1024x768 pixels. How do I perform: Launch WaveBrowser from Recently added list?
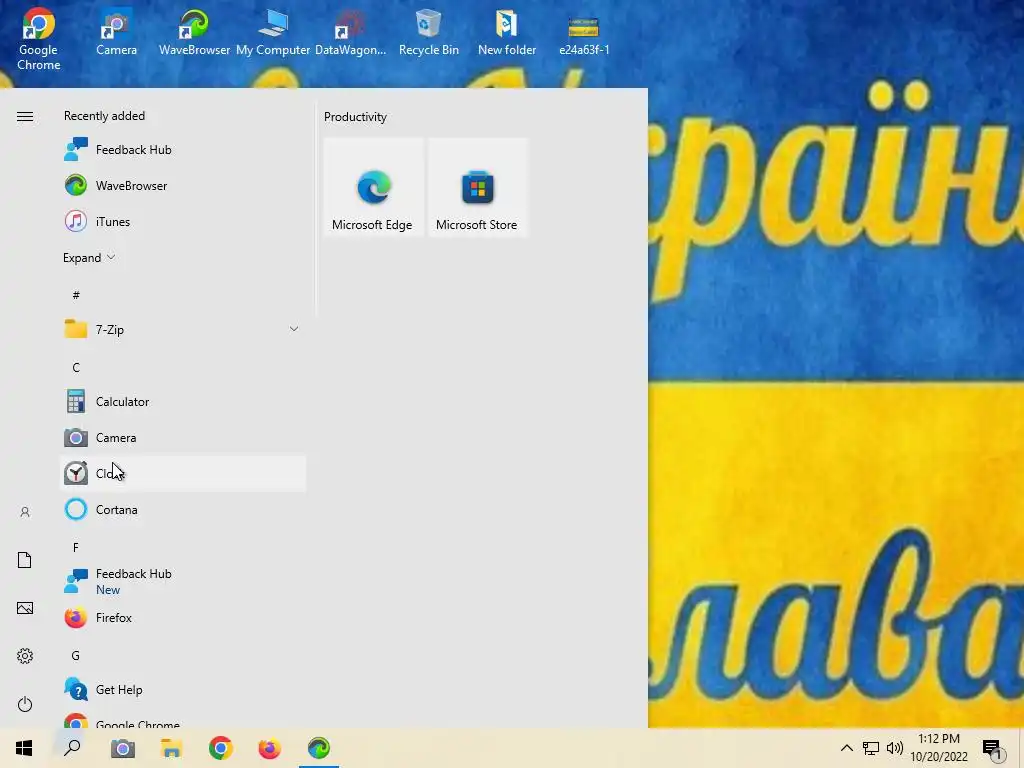[x=183, y=185]
